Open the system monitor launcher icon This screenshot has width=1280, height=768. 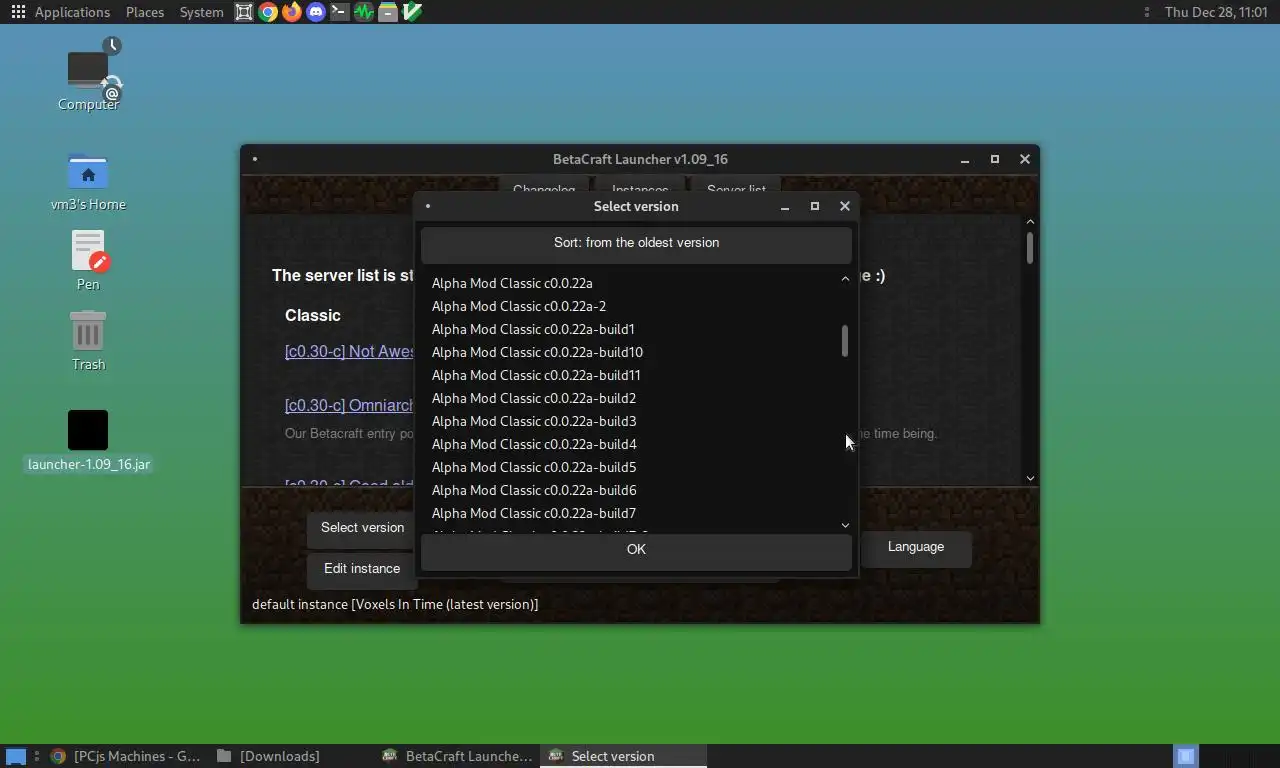364,12
